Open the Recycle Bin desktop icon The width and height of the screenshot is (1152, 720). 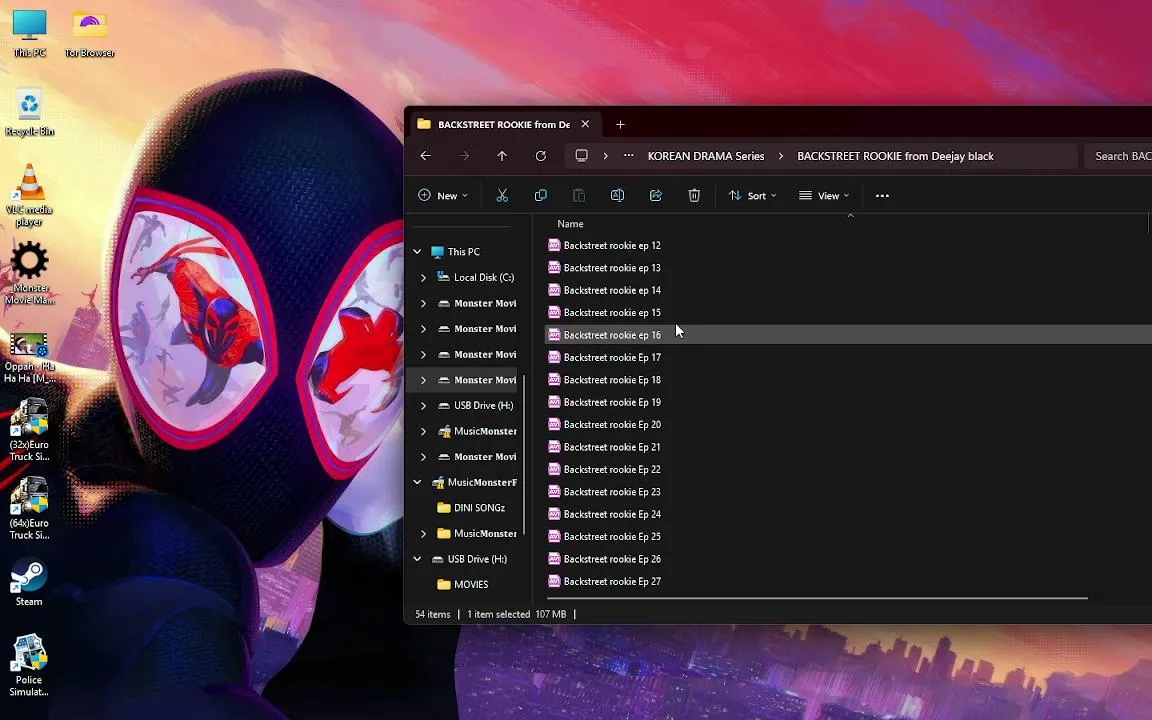click(29, 112)
